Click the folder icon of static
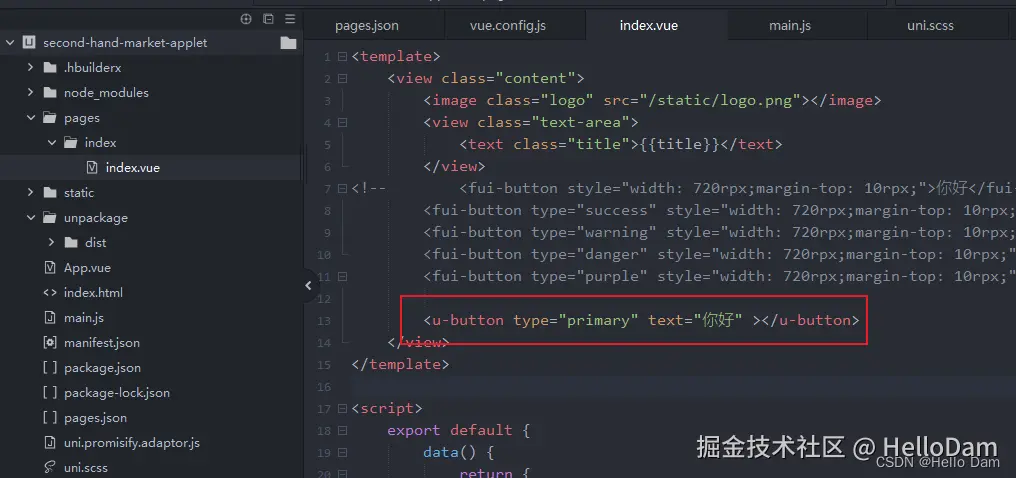 50,192
